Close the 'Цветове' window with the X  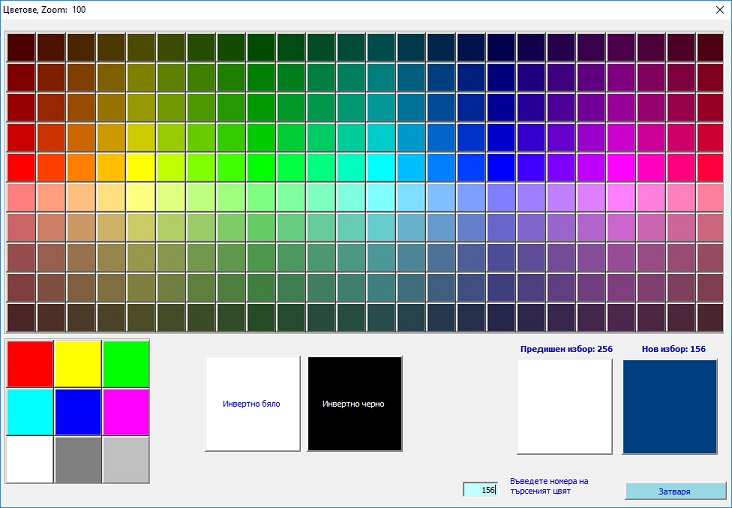pyautogui.click(x=719, y=9)
